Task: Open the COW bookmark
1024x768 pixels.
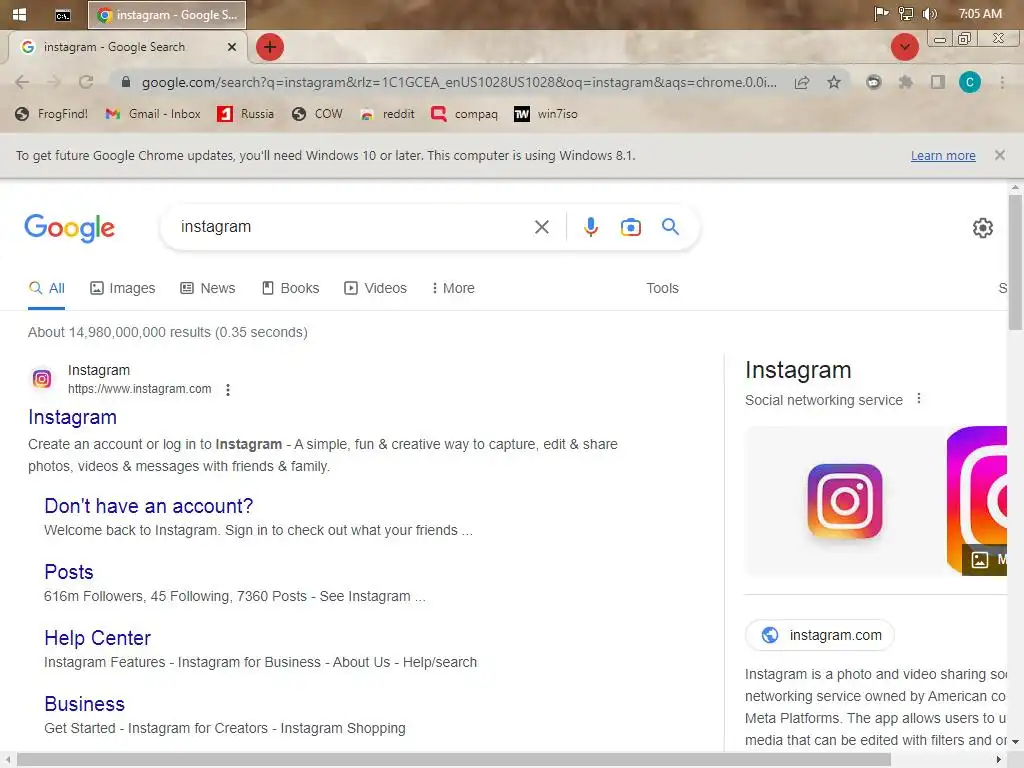Action: click(317, 114)
